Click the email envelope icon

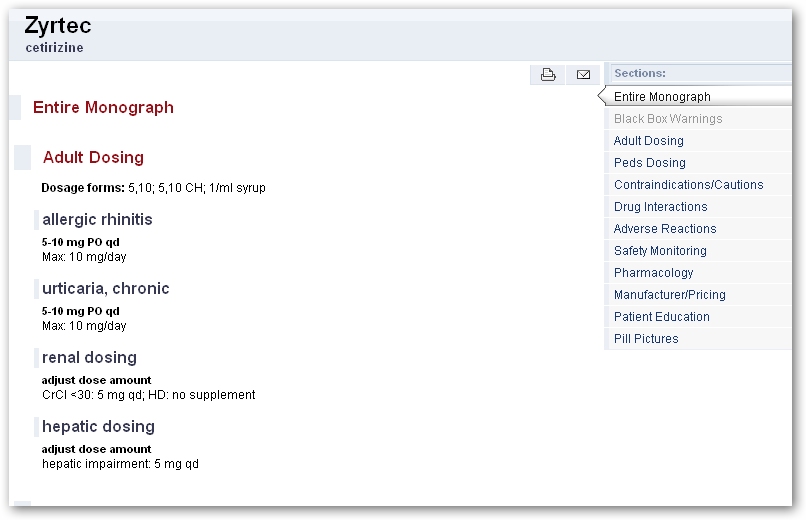click(x=583, y=74)
